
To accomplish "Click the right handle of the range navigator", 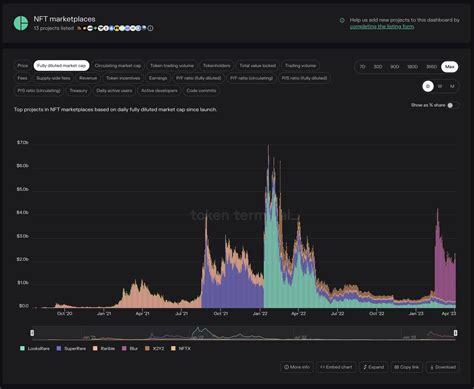I will tap(455, 333).
